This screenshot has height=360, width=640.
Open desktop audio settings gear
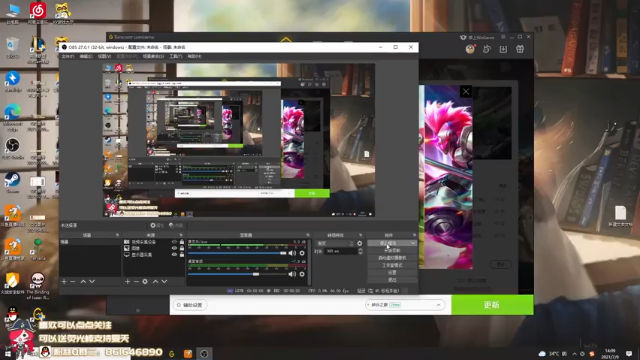tap(302, 274)
